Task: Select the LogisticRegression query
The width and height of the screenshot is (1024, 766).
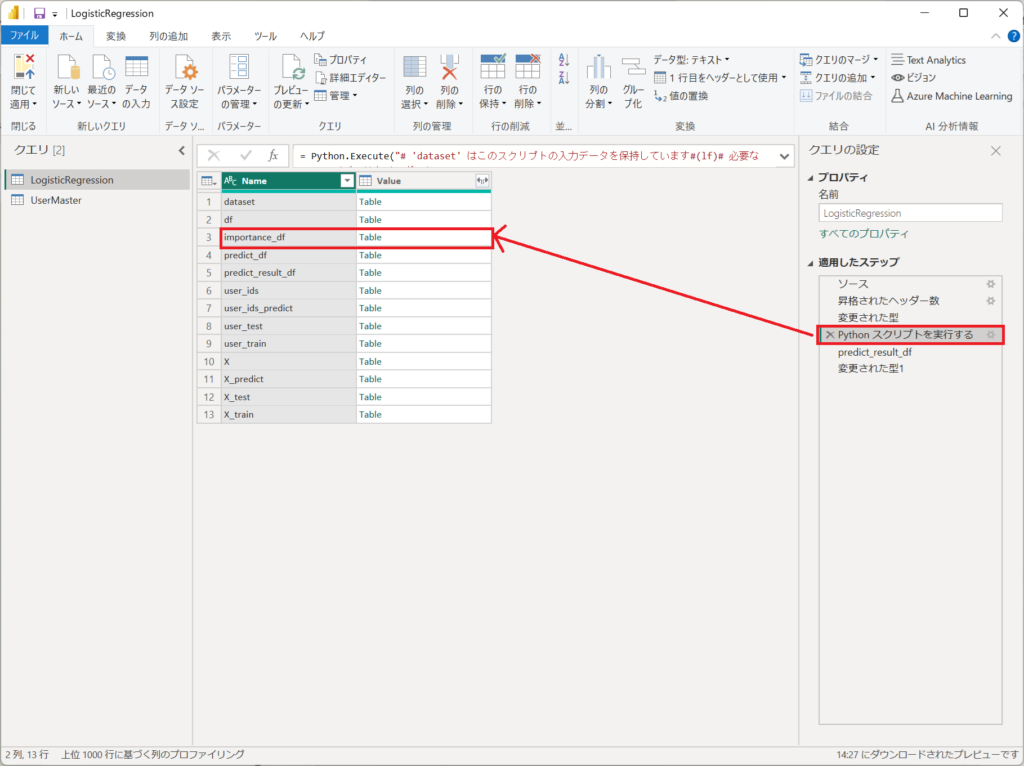Action: 97,180
